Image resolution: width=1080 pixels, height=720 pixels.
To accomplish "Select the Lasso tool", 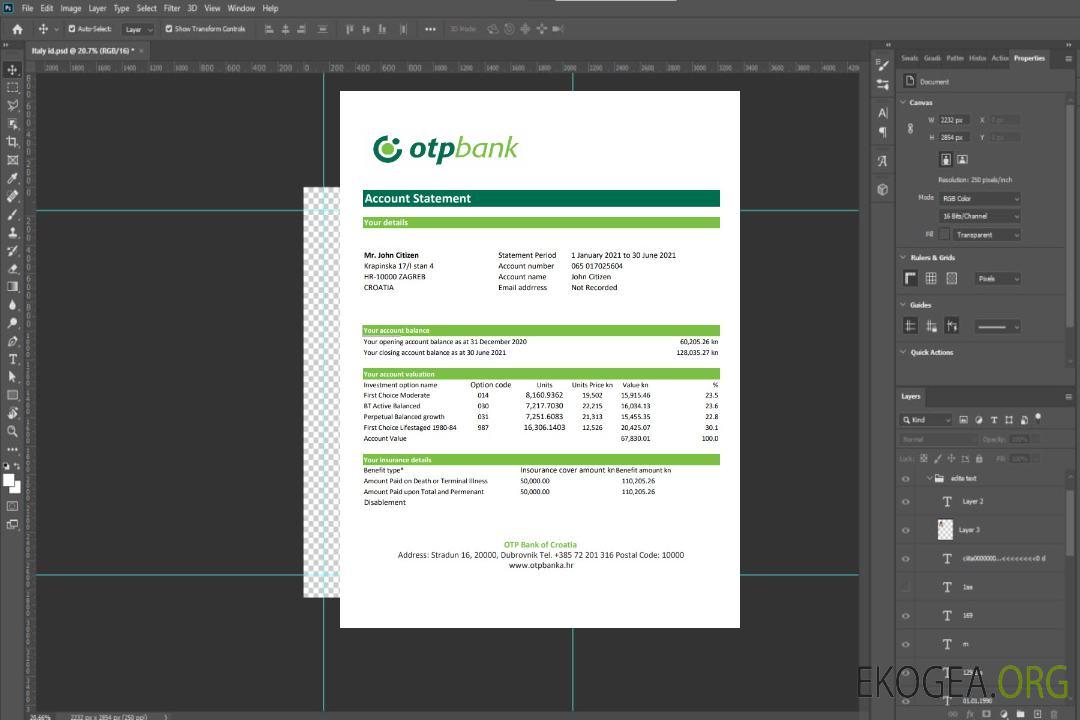I will (12, 105).
